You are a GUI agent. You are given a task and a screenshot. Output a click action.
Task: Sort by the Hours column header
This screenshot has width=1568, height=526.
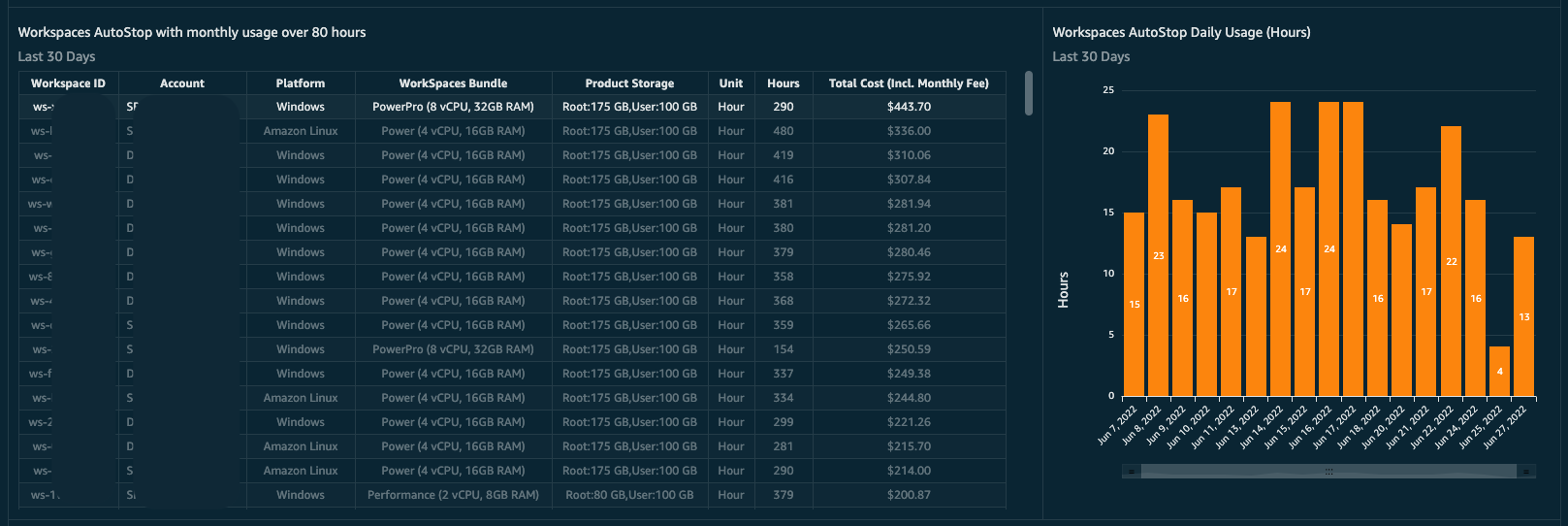(x=784, y=83)
